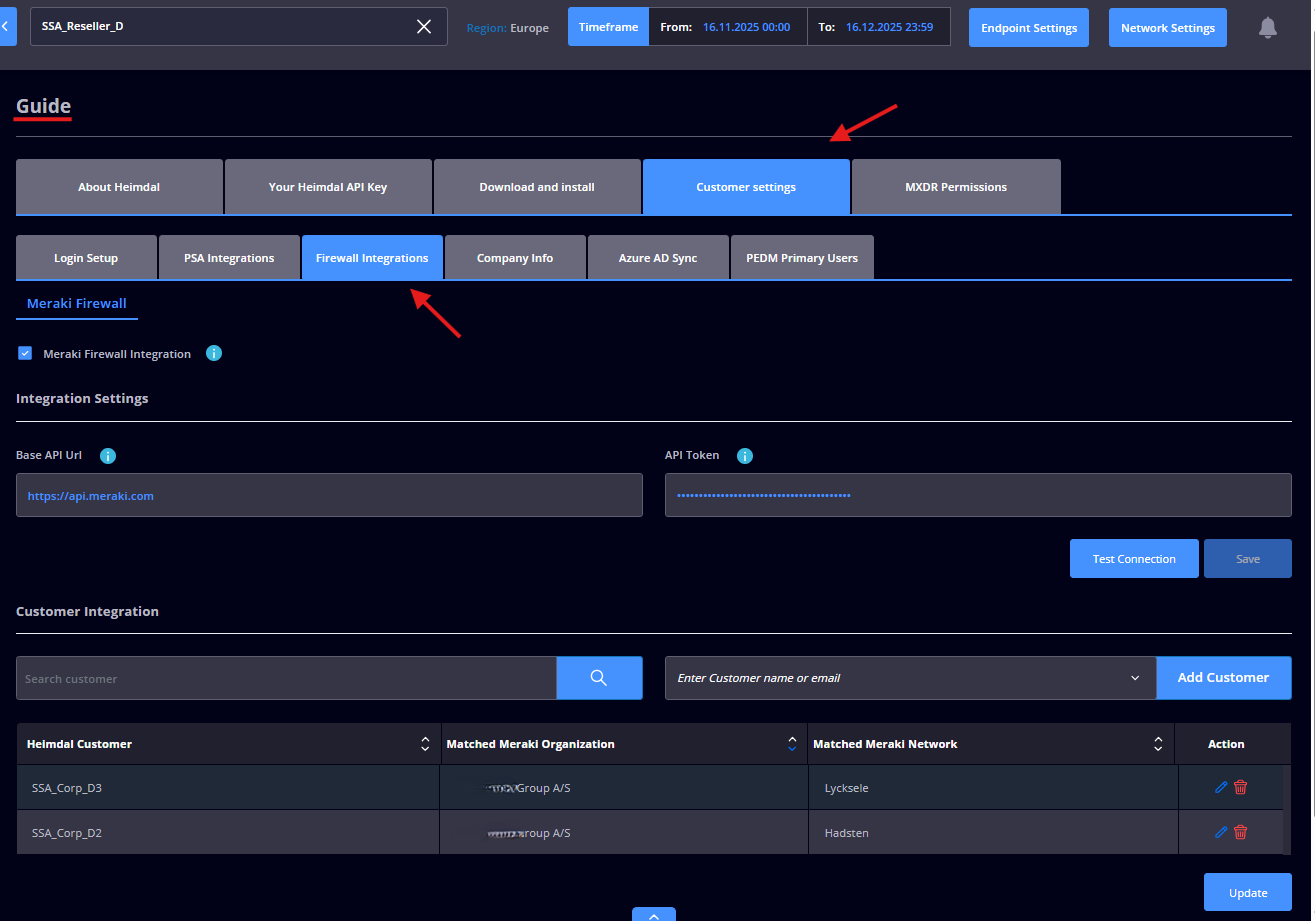Open the notifications bell
The image size is (1315, 921).
click(x=1267, y=28)
